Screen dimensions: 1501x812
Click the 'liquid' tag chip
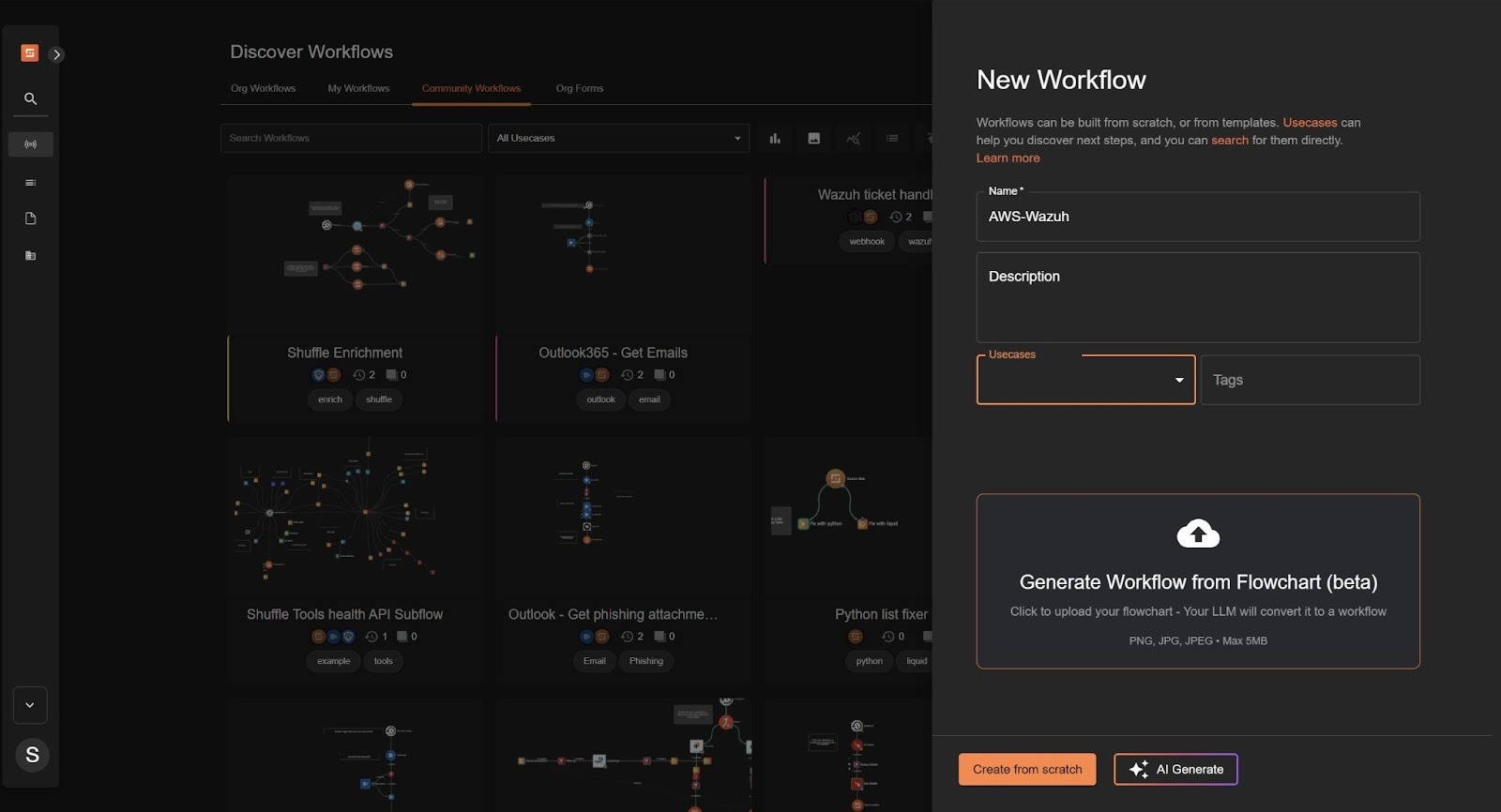tap(916, 661)
